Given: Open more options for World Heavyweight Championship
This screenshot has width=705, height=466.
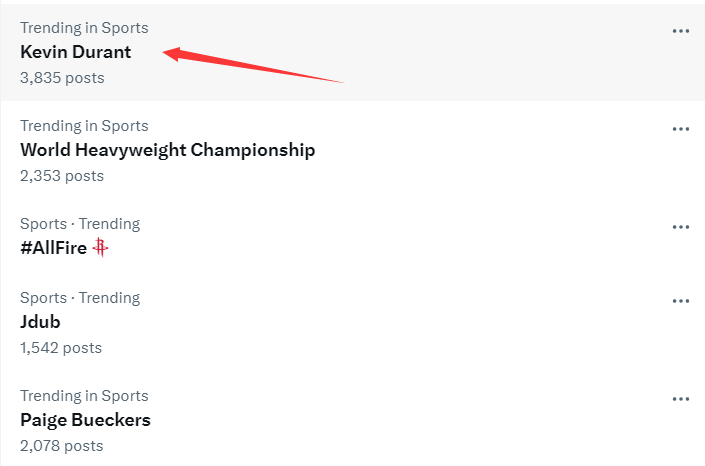Looking at the screenshot, I should (681, 129).
